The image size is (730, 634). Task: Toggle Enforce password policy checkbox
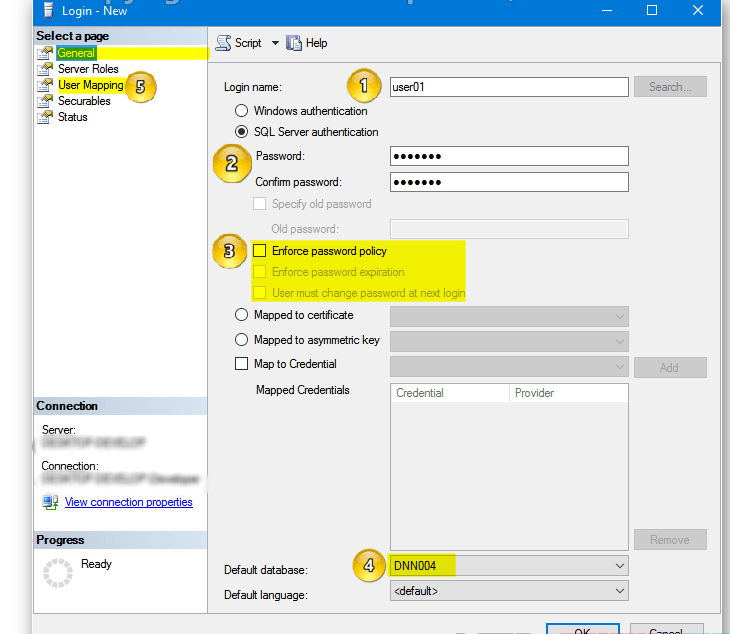[259, 251]
